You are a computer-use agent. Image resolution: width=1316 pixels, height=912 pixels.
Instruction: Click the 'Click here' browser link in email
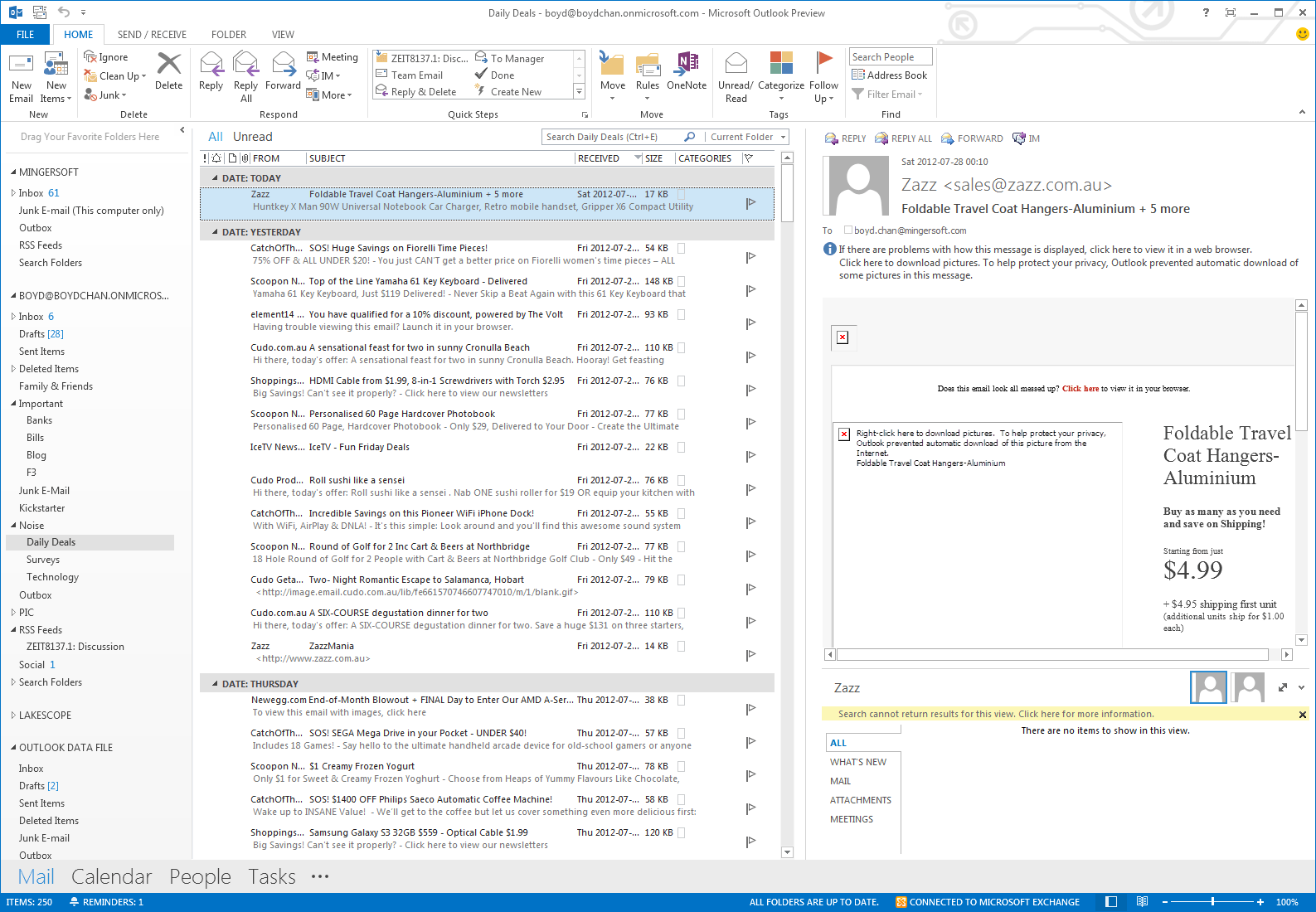click(1080, 389)
